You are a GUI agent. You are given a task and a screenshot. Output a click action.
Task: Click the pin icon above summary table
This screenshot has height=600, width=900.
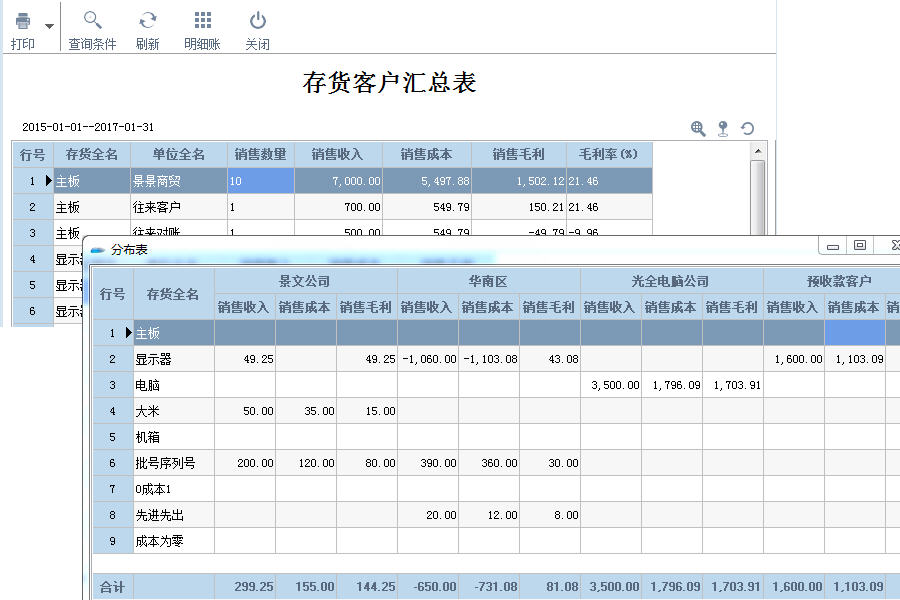click(723, 129)
